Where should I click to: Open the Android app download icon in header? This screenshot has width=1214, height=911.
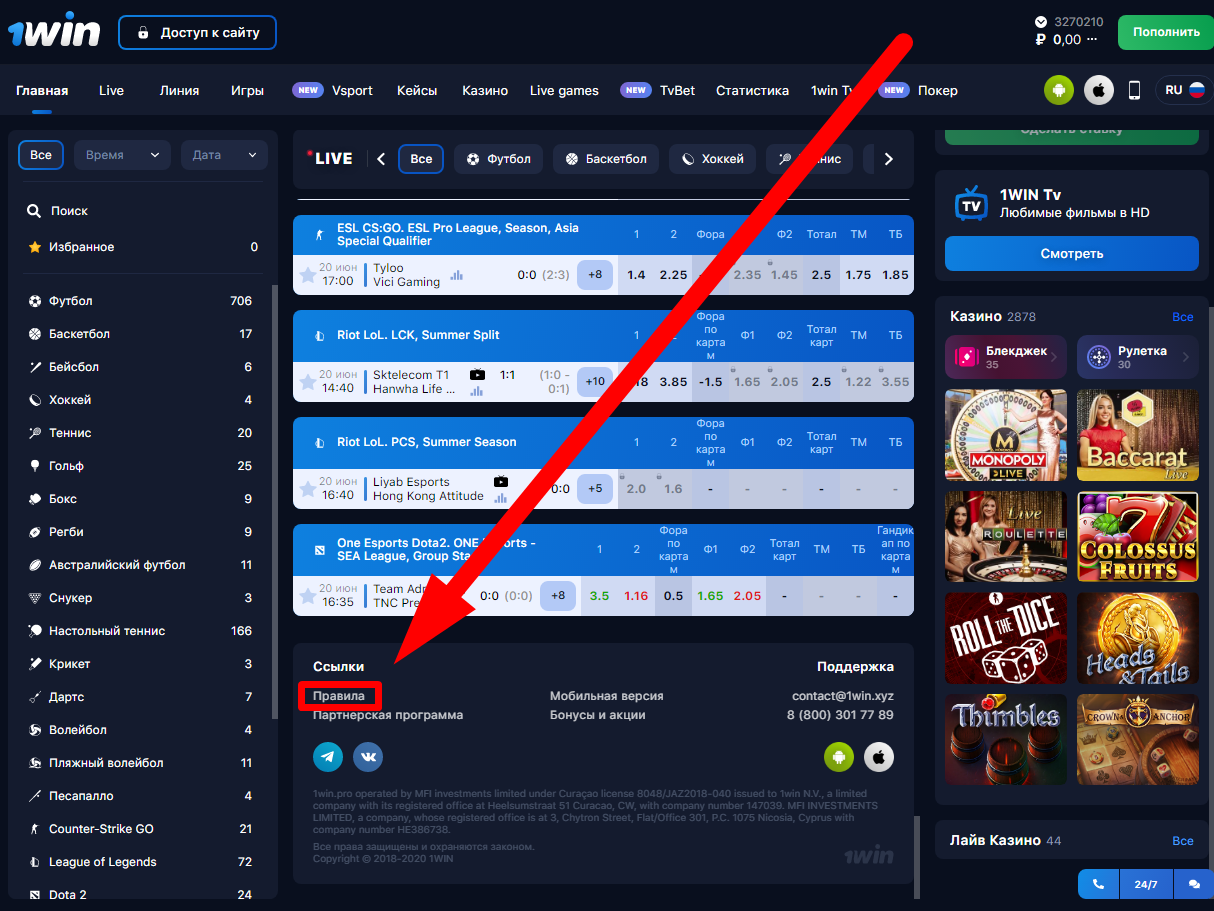(x=1059, y=90)
